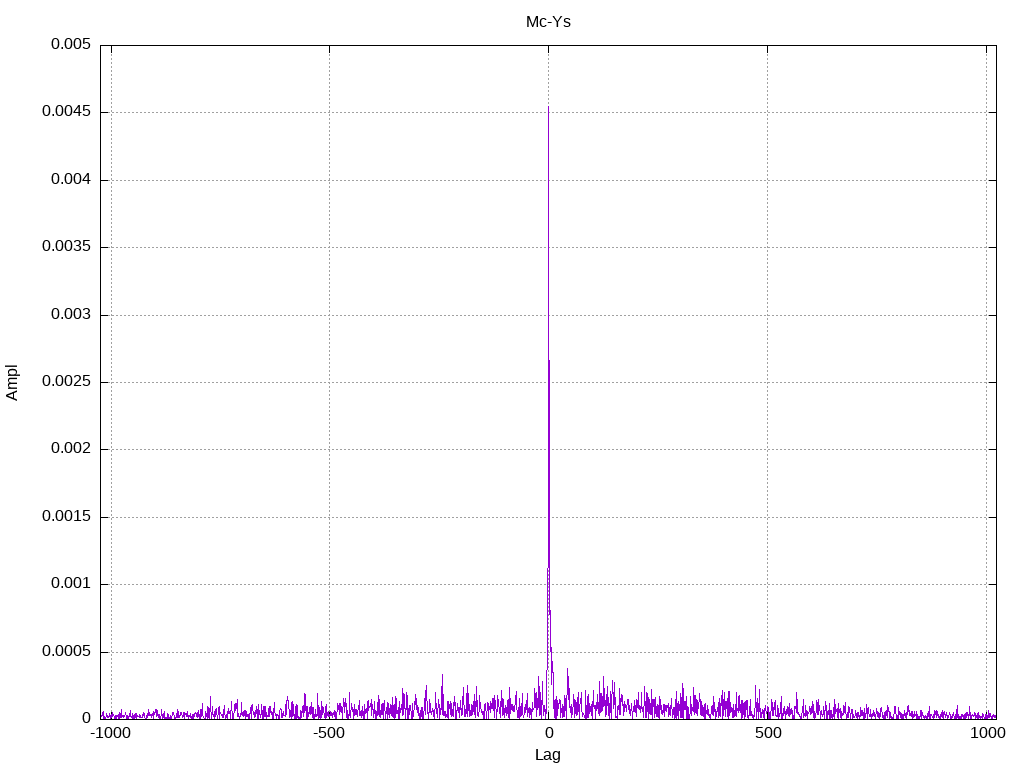This screenshot has height=768, width=1024.
Task: Click the y-axis tick value 0.005
Action: pos(71,44)
